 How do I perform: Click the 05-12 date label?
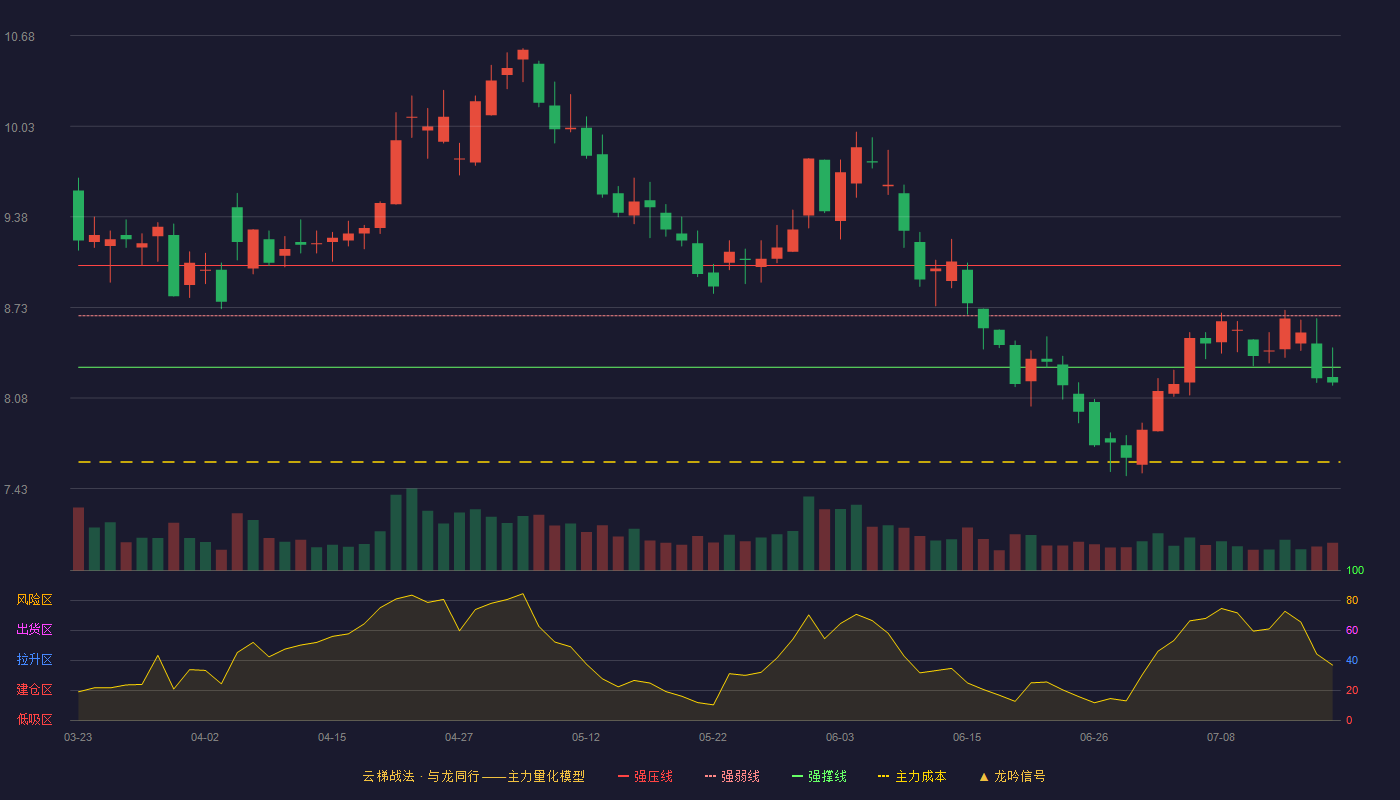pyautogui.click(x=586, y=737)
